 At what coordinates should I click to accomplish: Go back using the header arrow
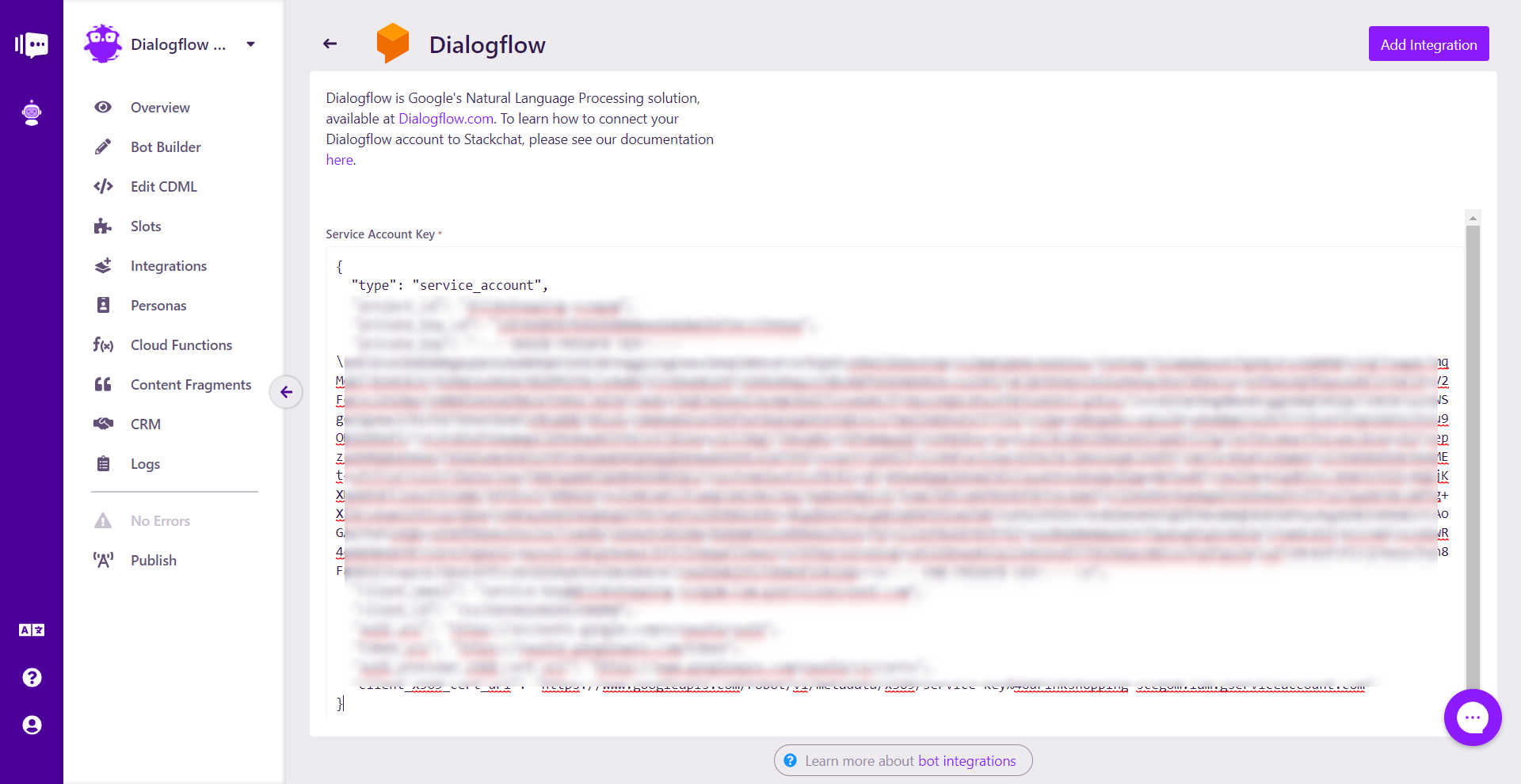(330, 44)
